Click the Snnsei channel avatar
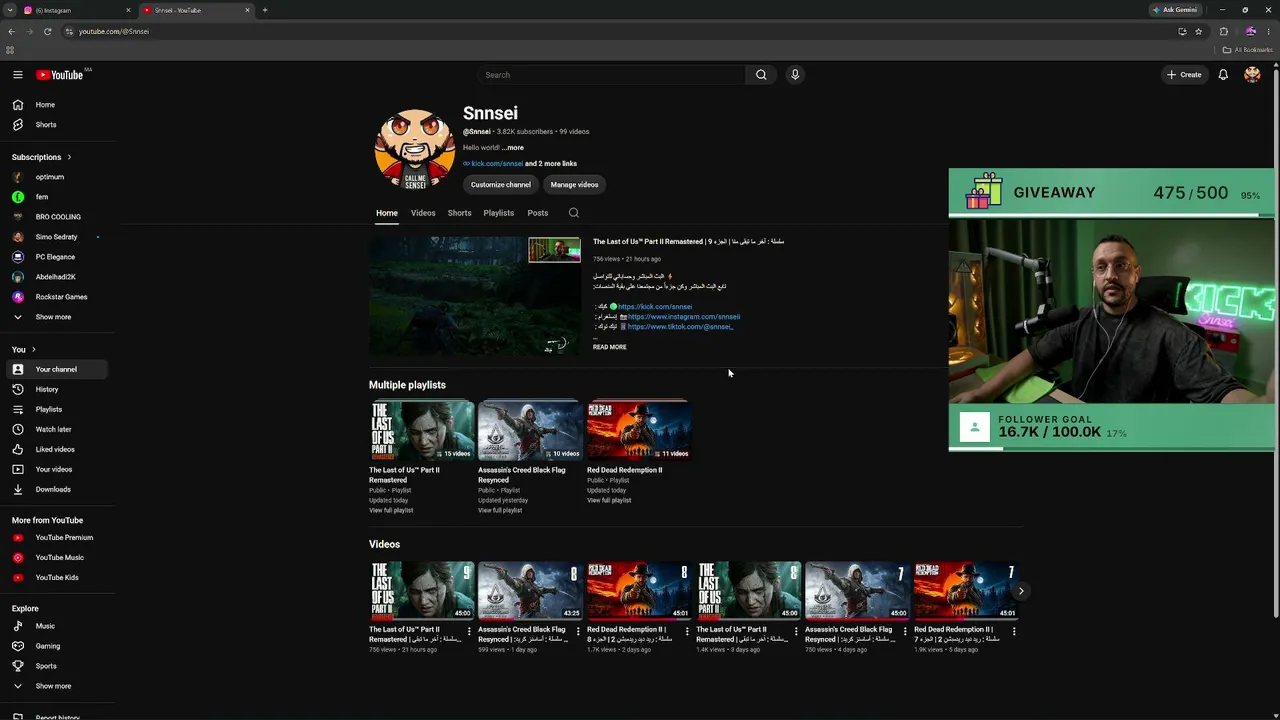This screenshot has width=1280, height=720. click(x=415, y=149)
